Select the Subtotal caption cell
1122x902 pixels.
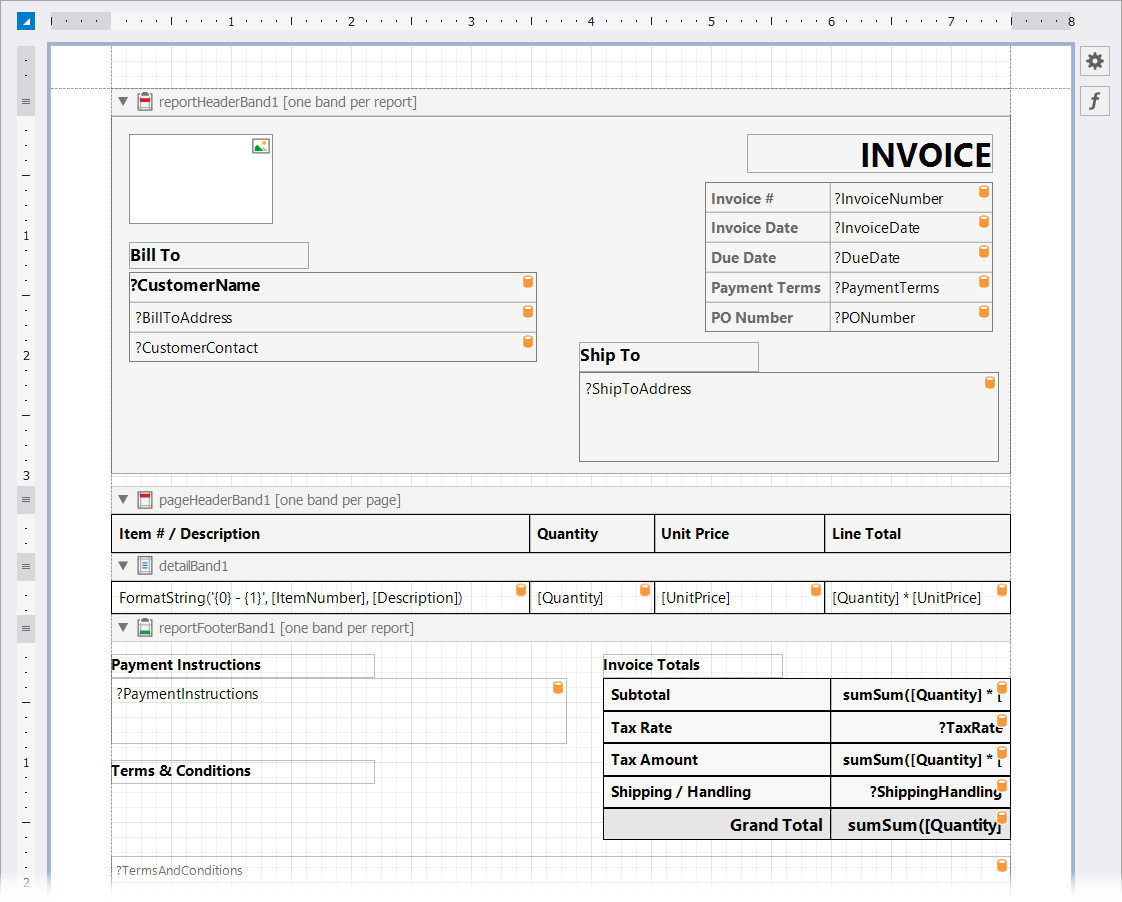coord(717,695)
